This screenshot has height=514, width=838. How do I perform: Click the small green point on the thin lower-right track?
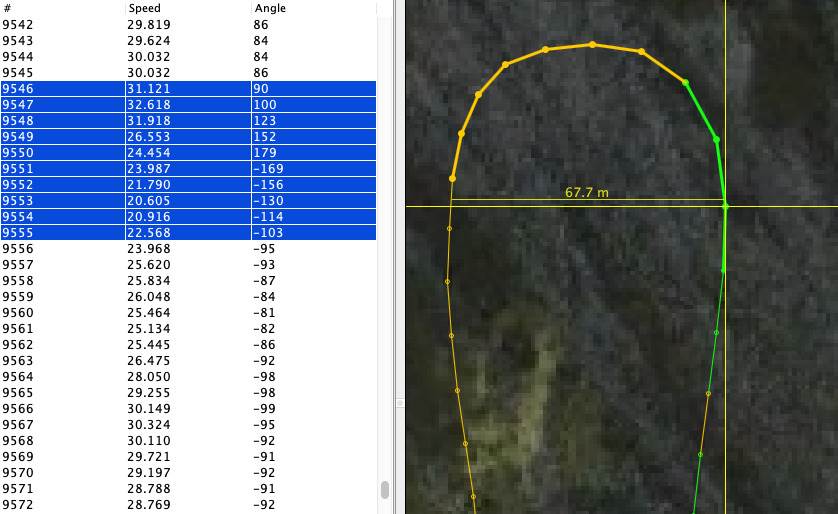coord(708,394)
